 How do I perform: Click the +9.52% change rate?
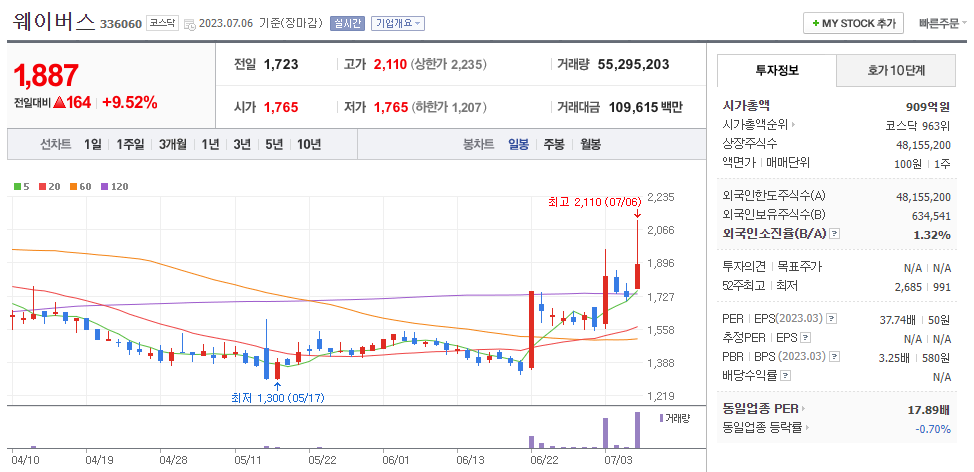pyautogui.click(x=130, y=102)
